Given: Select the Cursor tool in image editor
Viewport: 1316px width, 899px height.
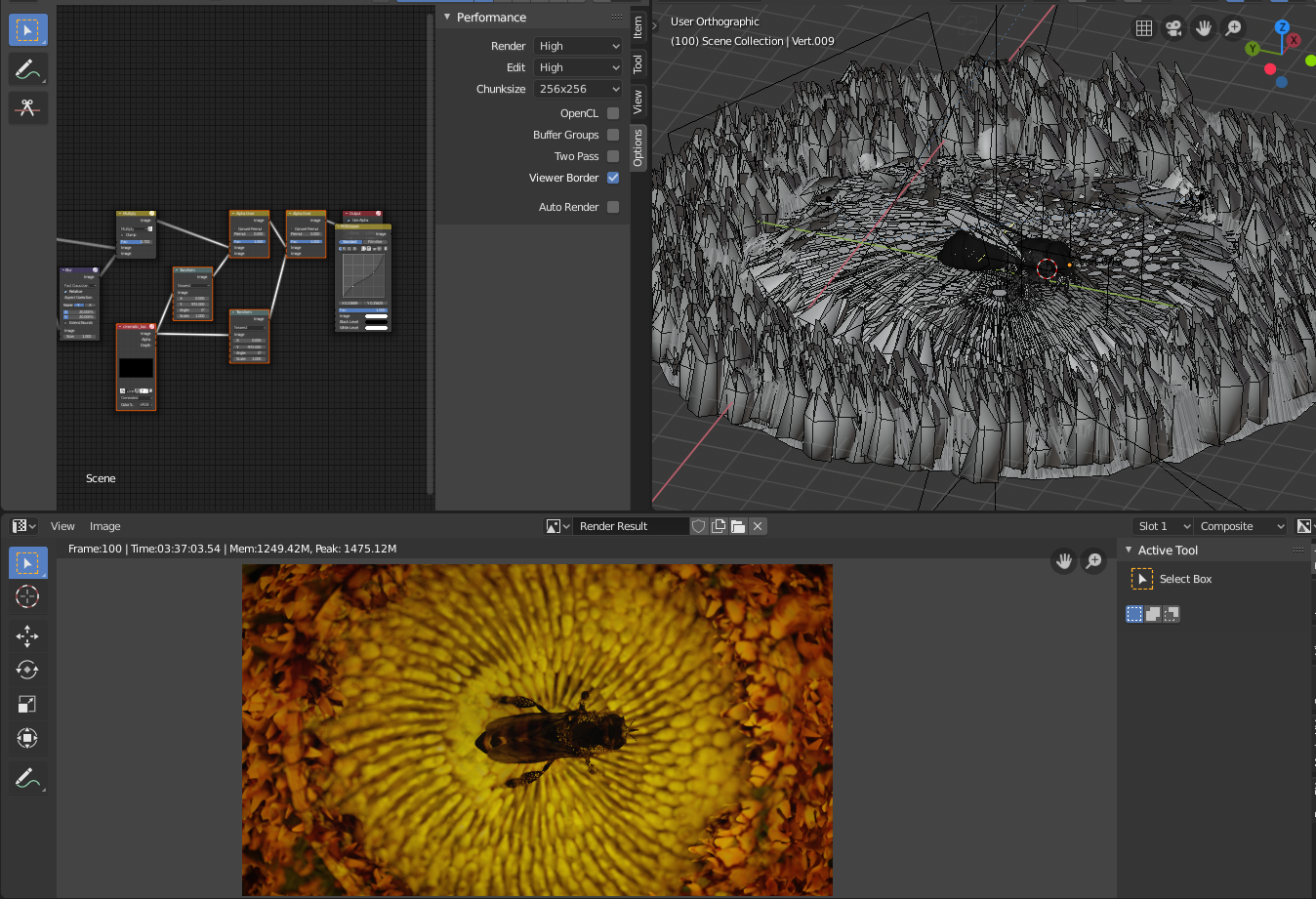Looking at the screenshot, I should 27,597.
